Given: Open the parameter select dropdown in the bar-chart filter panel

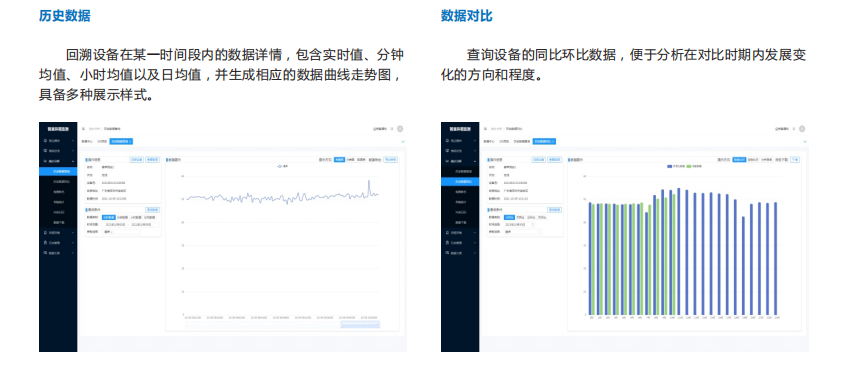Looking at the screenshot, I should tap(523, 231).
